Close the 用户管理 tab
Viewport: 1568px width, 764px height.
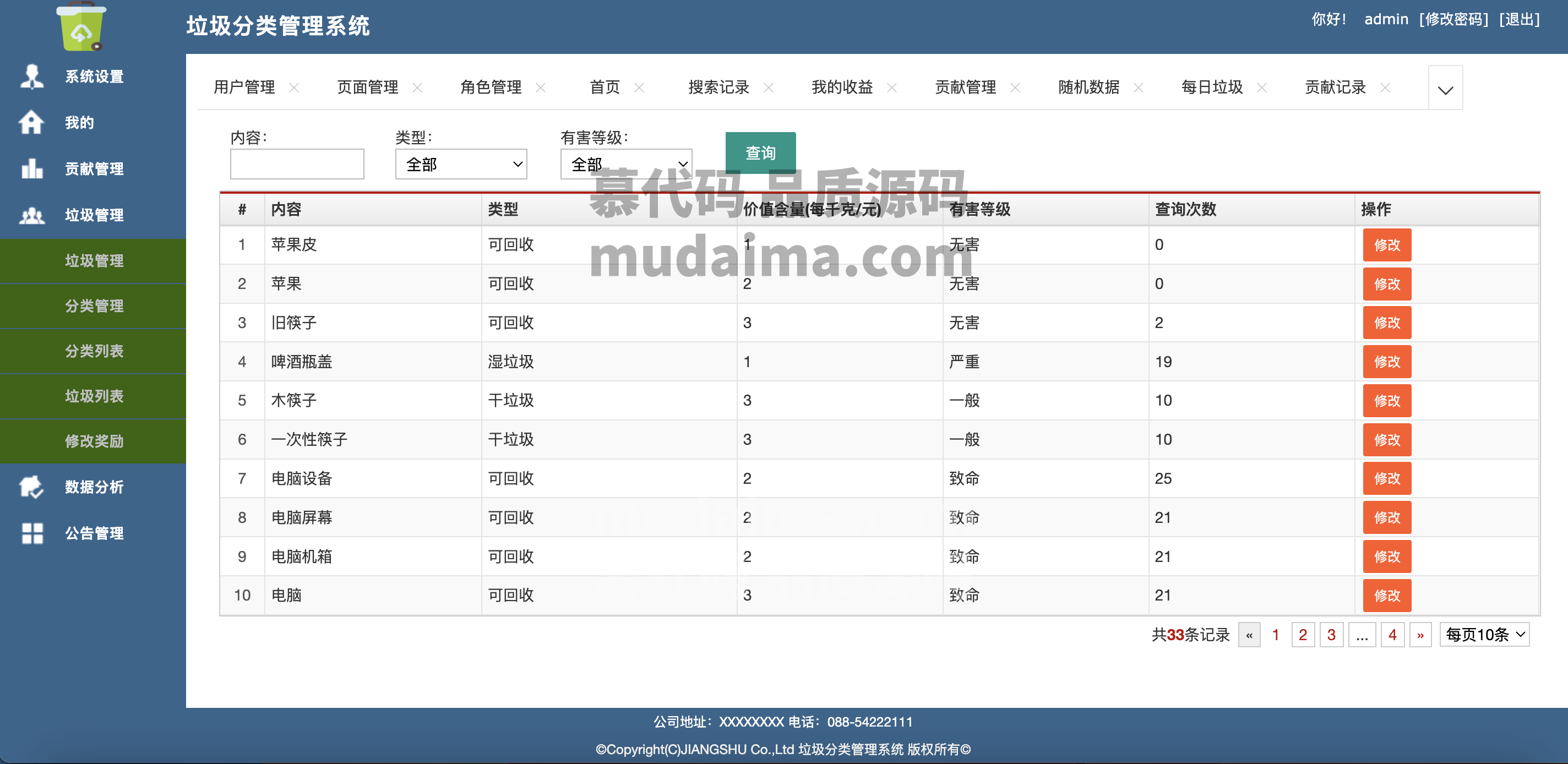coord(294,88)
